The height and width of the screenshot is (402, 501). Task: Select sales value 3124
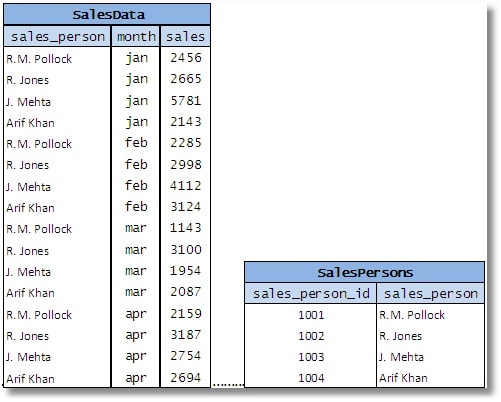186,207
